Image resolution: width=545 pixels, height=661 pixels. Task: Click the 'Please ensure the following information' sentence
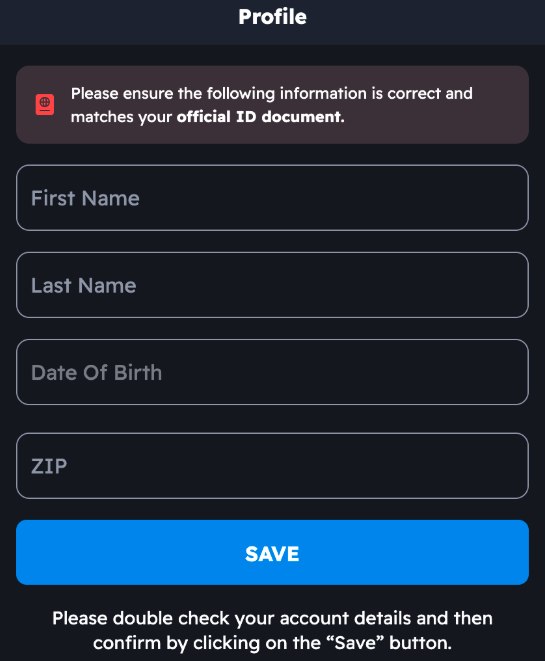click(272, 94)
